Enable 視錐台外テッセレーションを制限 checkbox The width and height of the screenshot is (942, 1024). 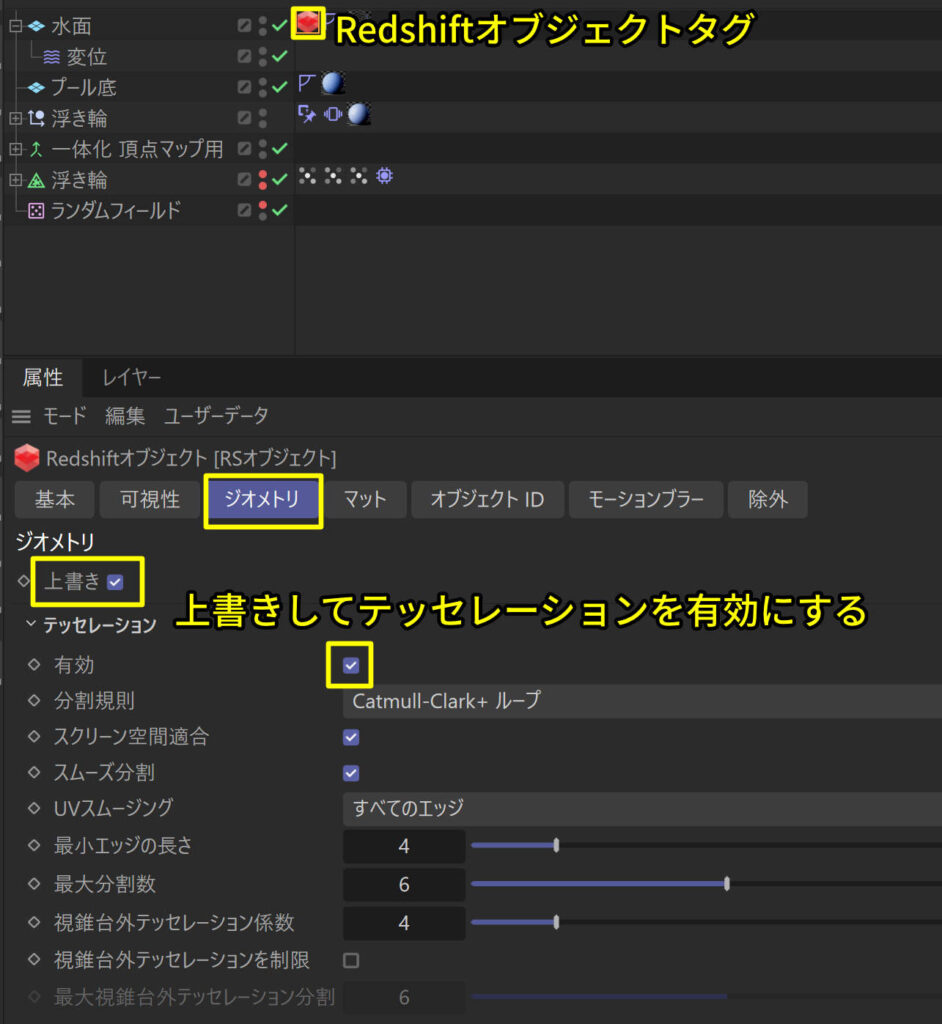coord(351,960)
